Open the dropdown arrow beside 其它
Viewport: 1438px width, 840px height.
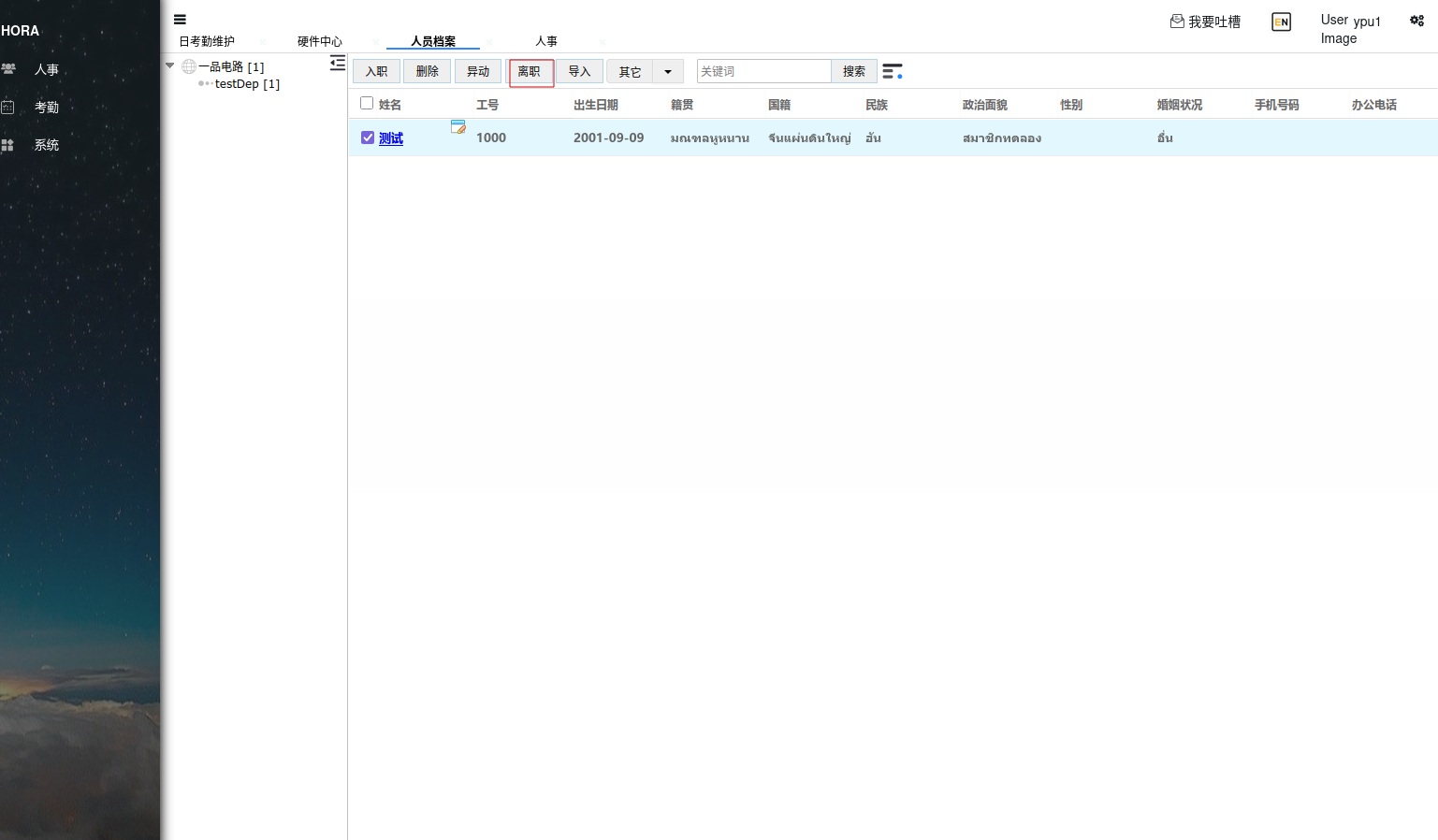(668, 71)
